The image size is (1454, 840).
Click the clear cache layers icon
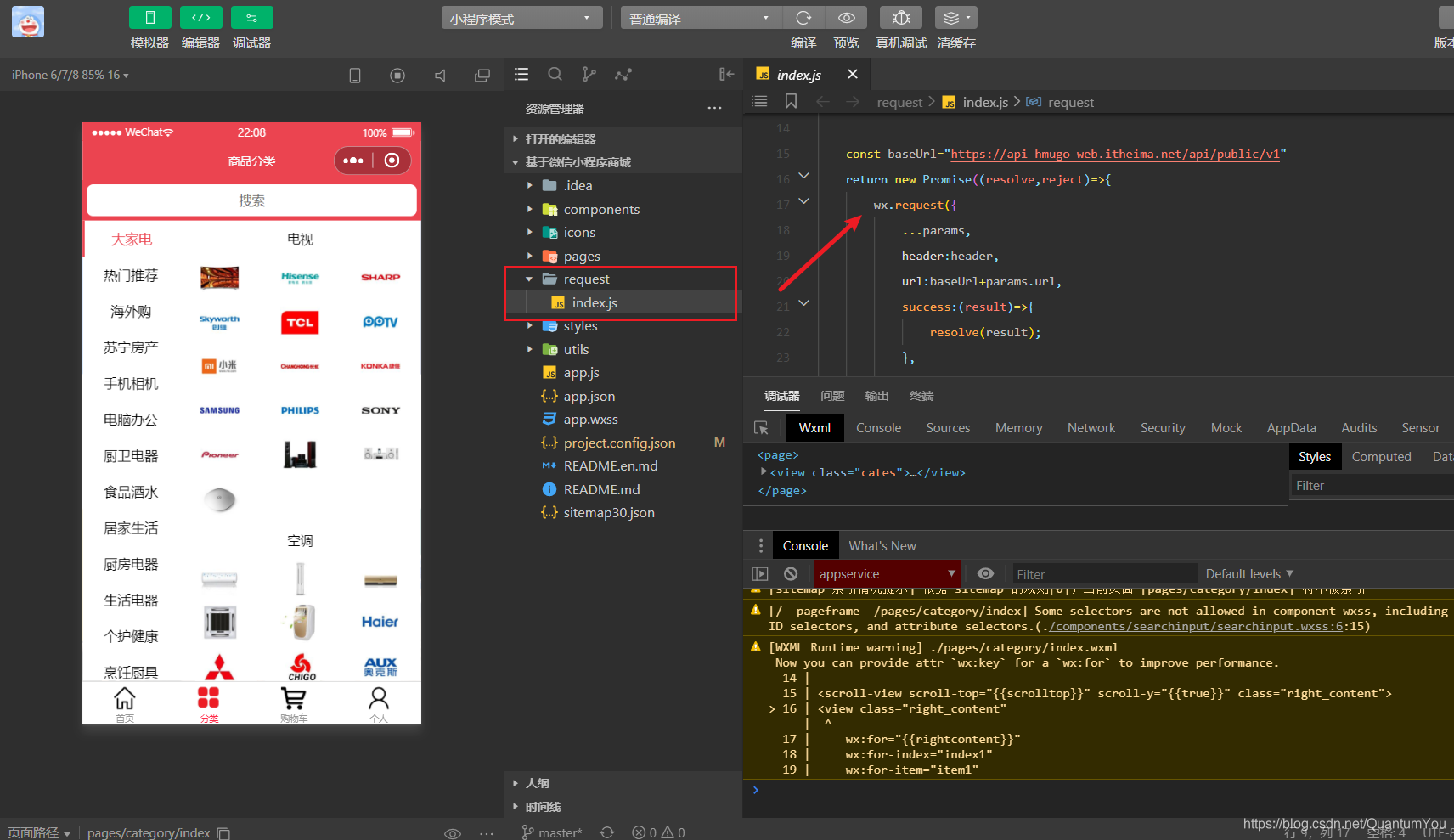point(955,18)
